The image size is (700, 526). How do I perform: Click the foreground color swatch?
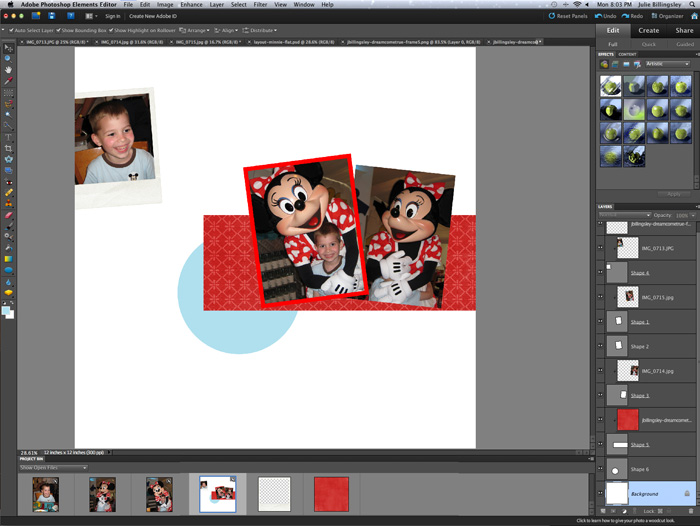click(6, 310)
